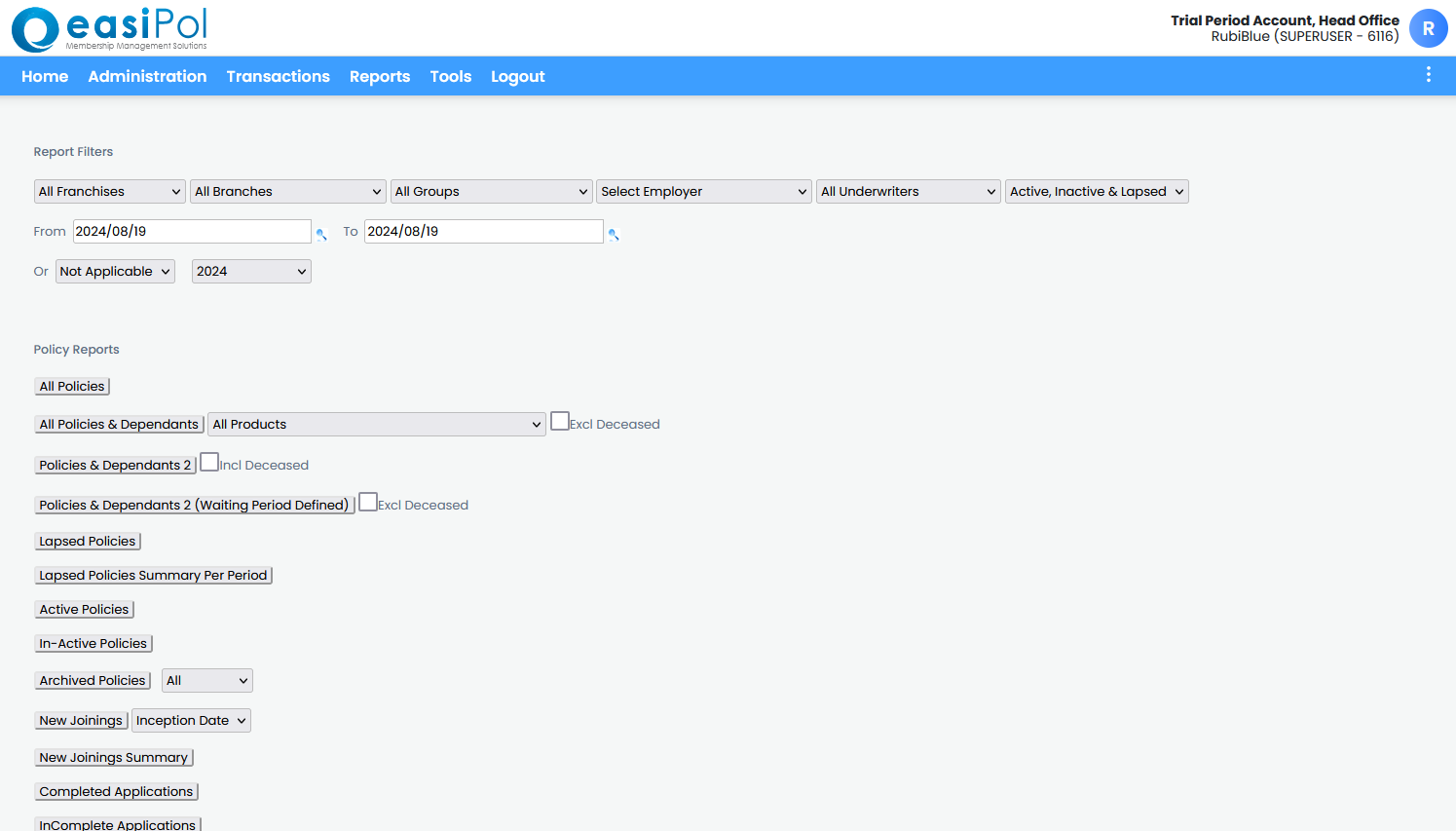Screen dimensions: 1456x831
Task: Open the Inception Date dropdown beside New Joinings
Action: [191, 720]
